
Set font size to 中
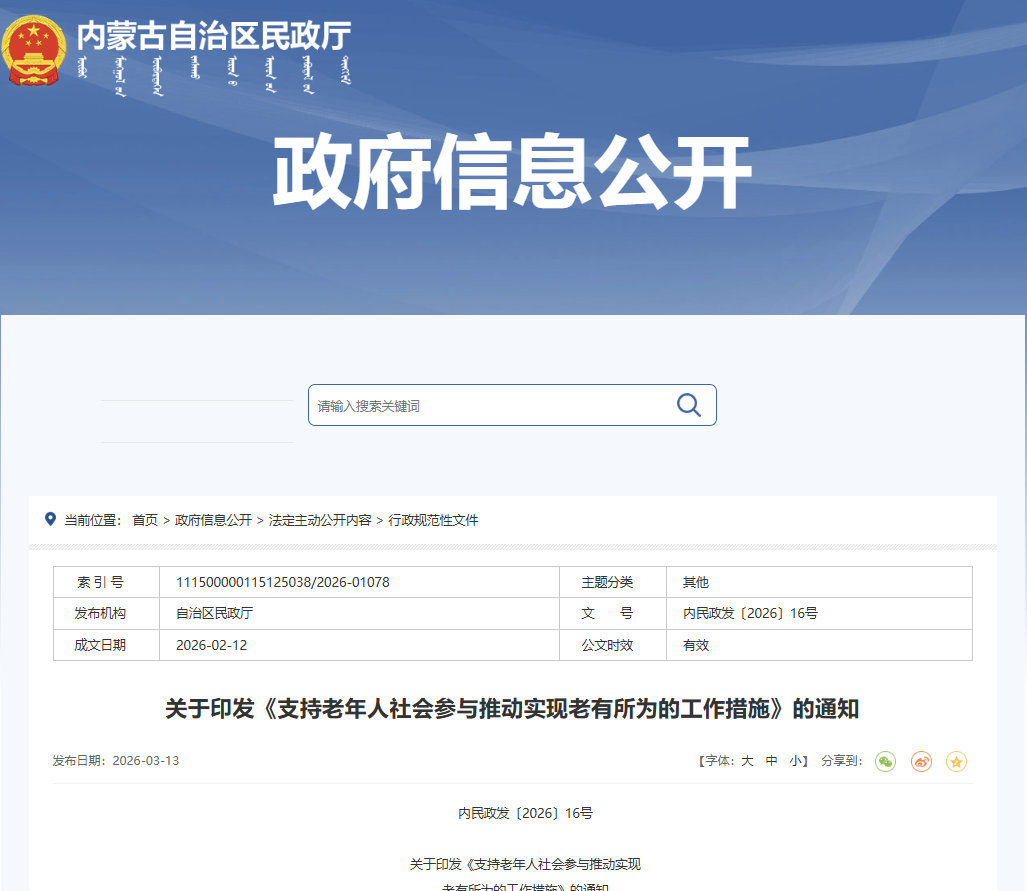pos(771,761)
